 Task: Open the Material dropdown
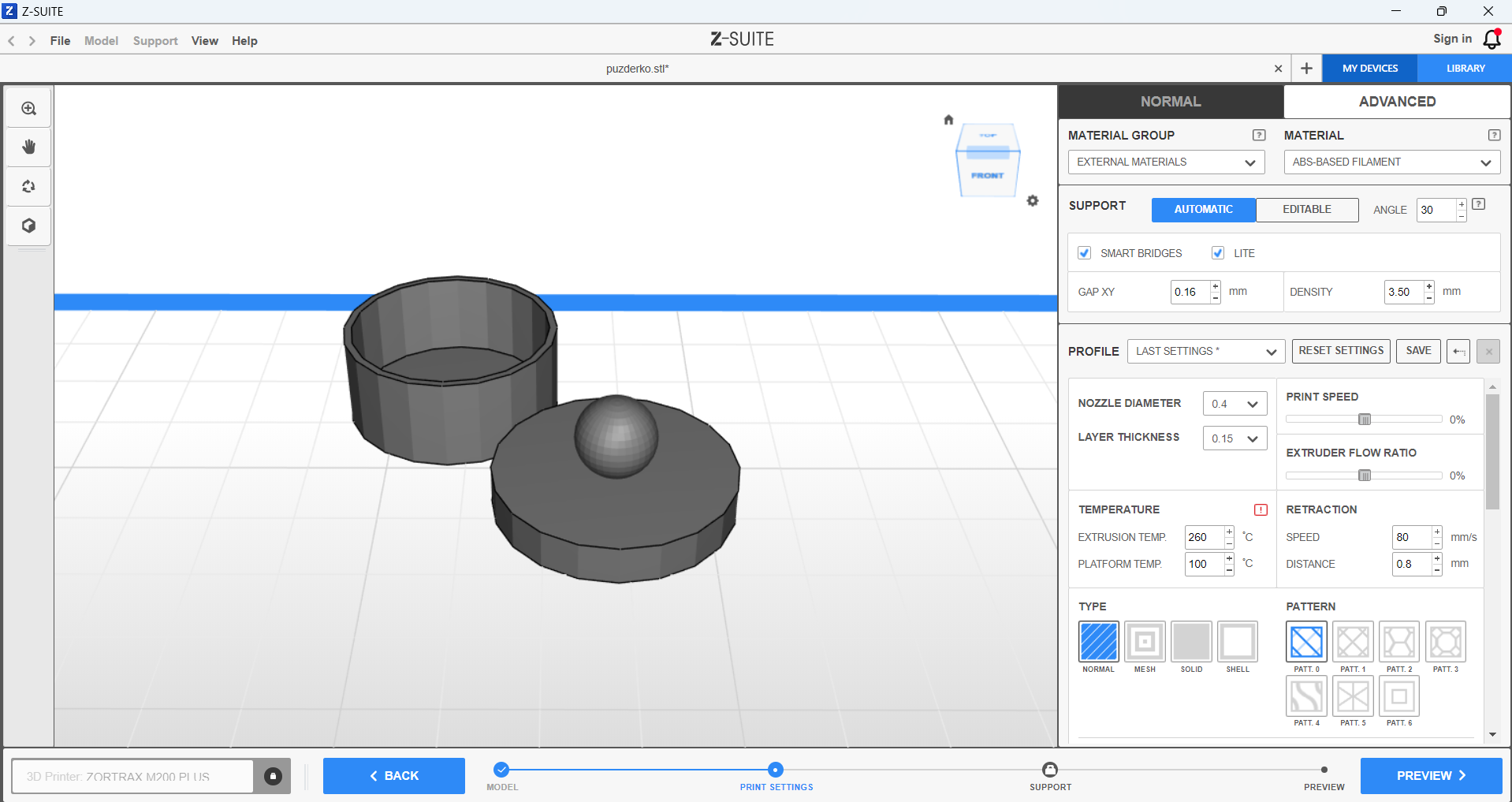pyautogui.click(x=1392, y=162)
